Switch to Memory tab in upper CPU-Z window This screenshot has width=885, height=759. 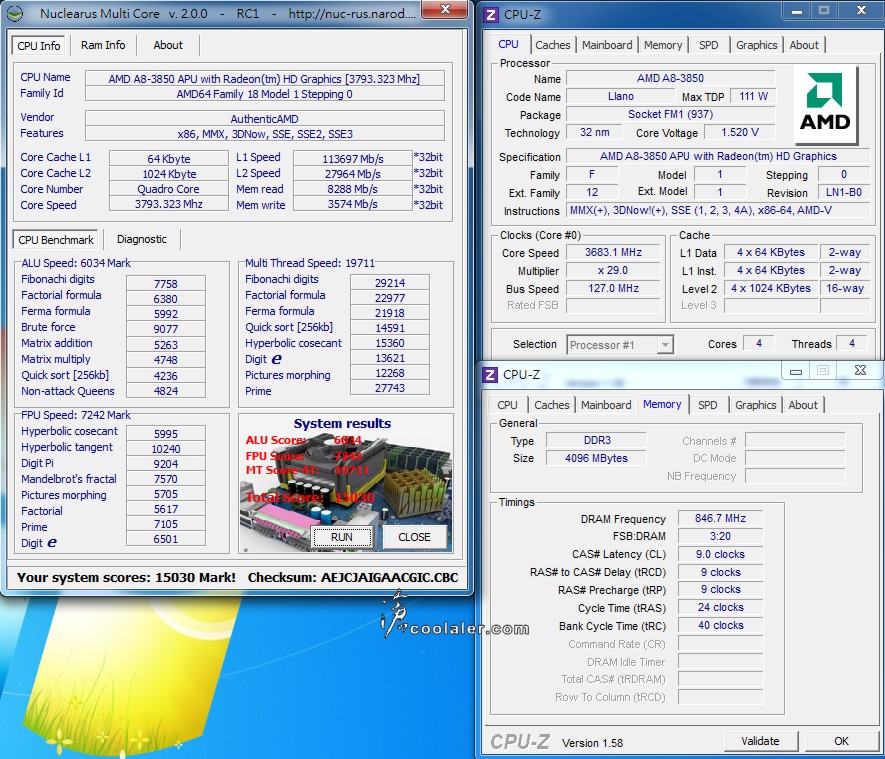point(663,45)
